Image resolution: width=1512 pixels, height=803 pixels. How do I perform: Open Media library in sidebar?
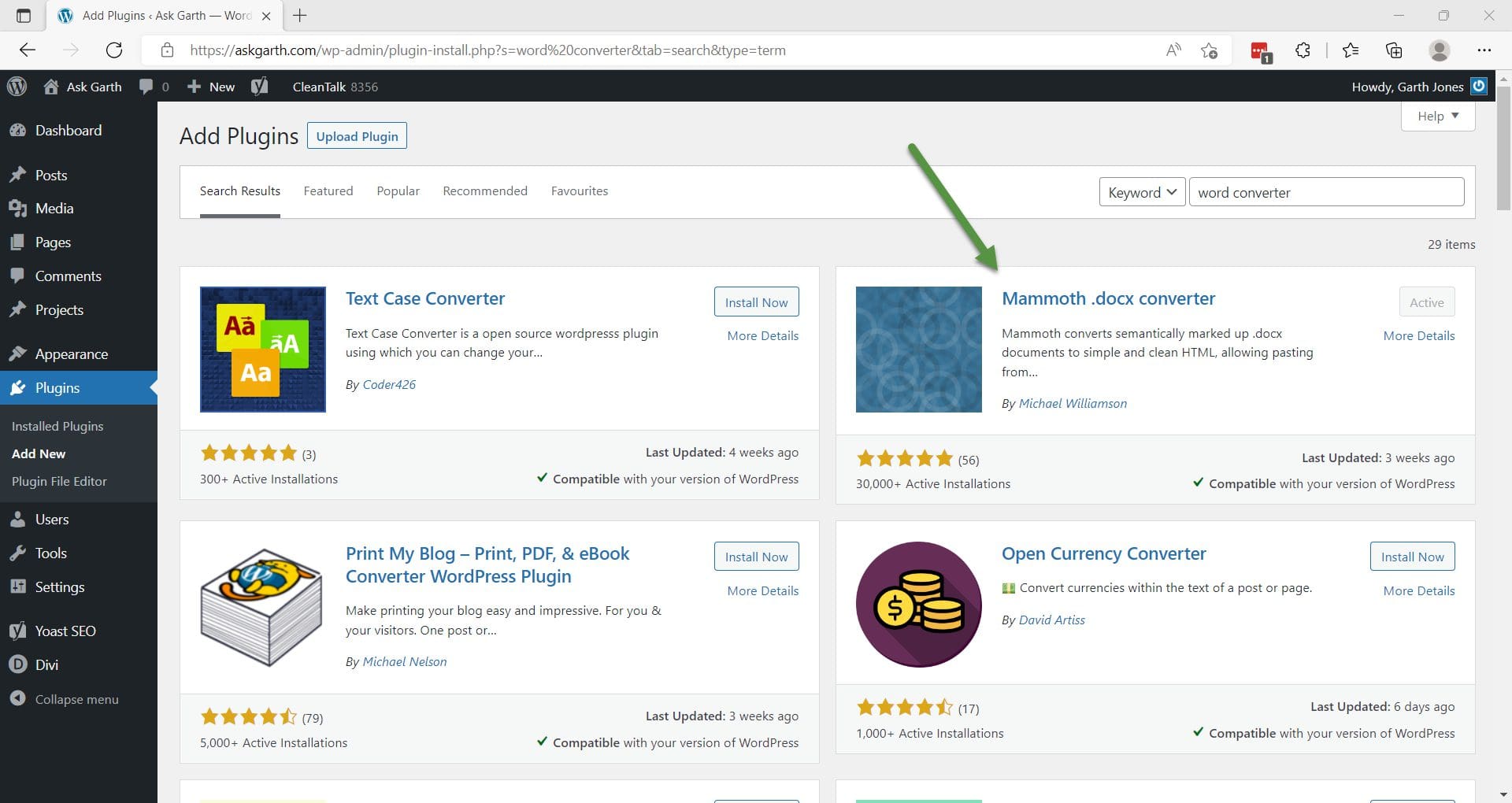tap(79, 209)
